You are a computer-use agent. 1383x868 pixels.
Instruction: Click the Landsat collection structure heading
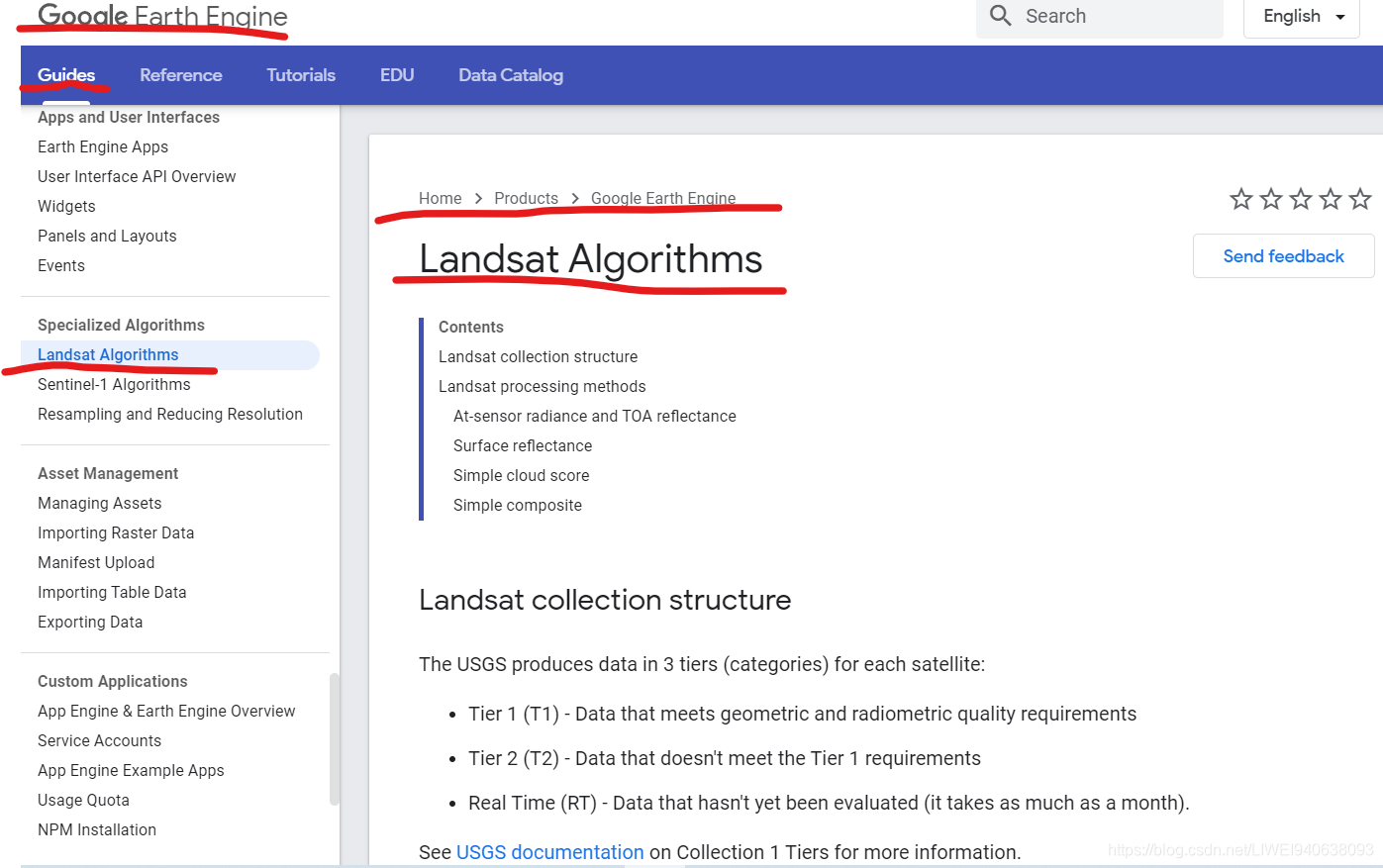605,600
